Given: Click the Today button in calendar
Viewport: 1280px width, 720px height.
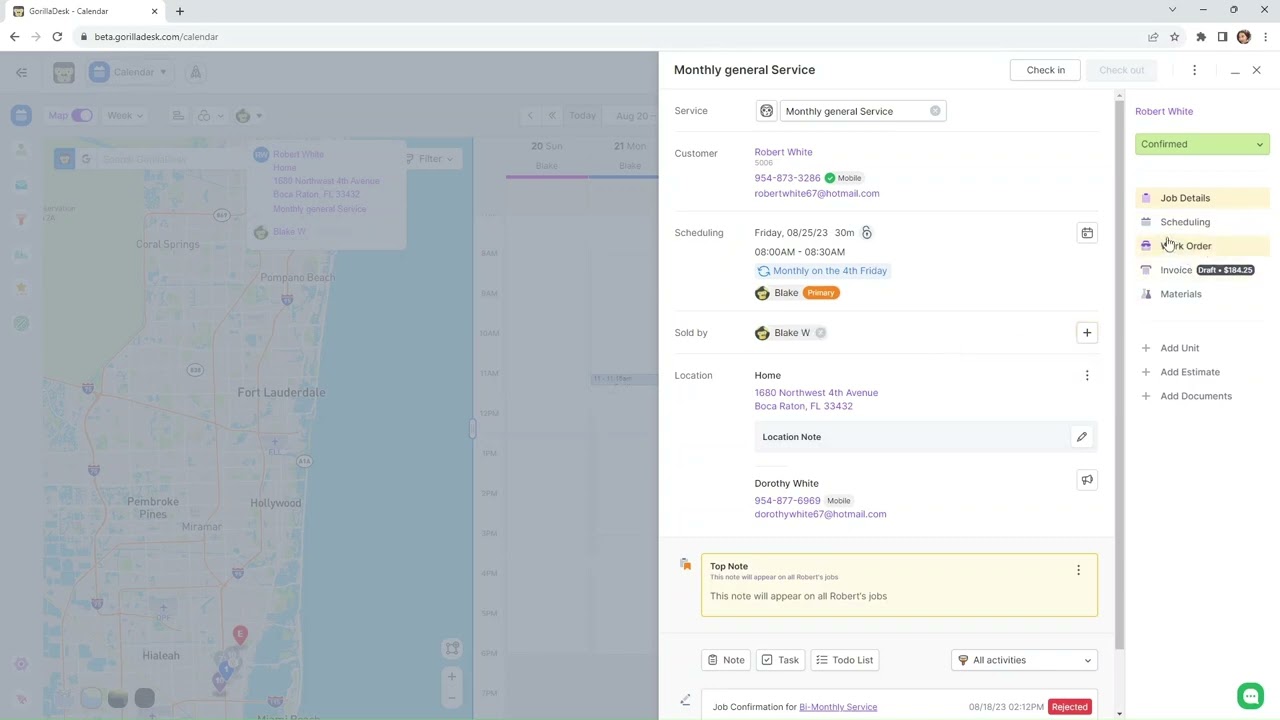Looking at the screenshot, I should [x=582, y=116].
